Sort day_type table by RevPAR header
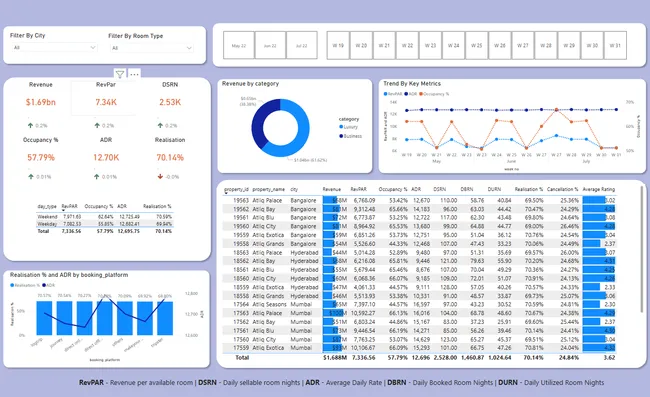This screenshot has width=650, height=397. 70,206
